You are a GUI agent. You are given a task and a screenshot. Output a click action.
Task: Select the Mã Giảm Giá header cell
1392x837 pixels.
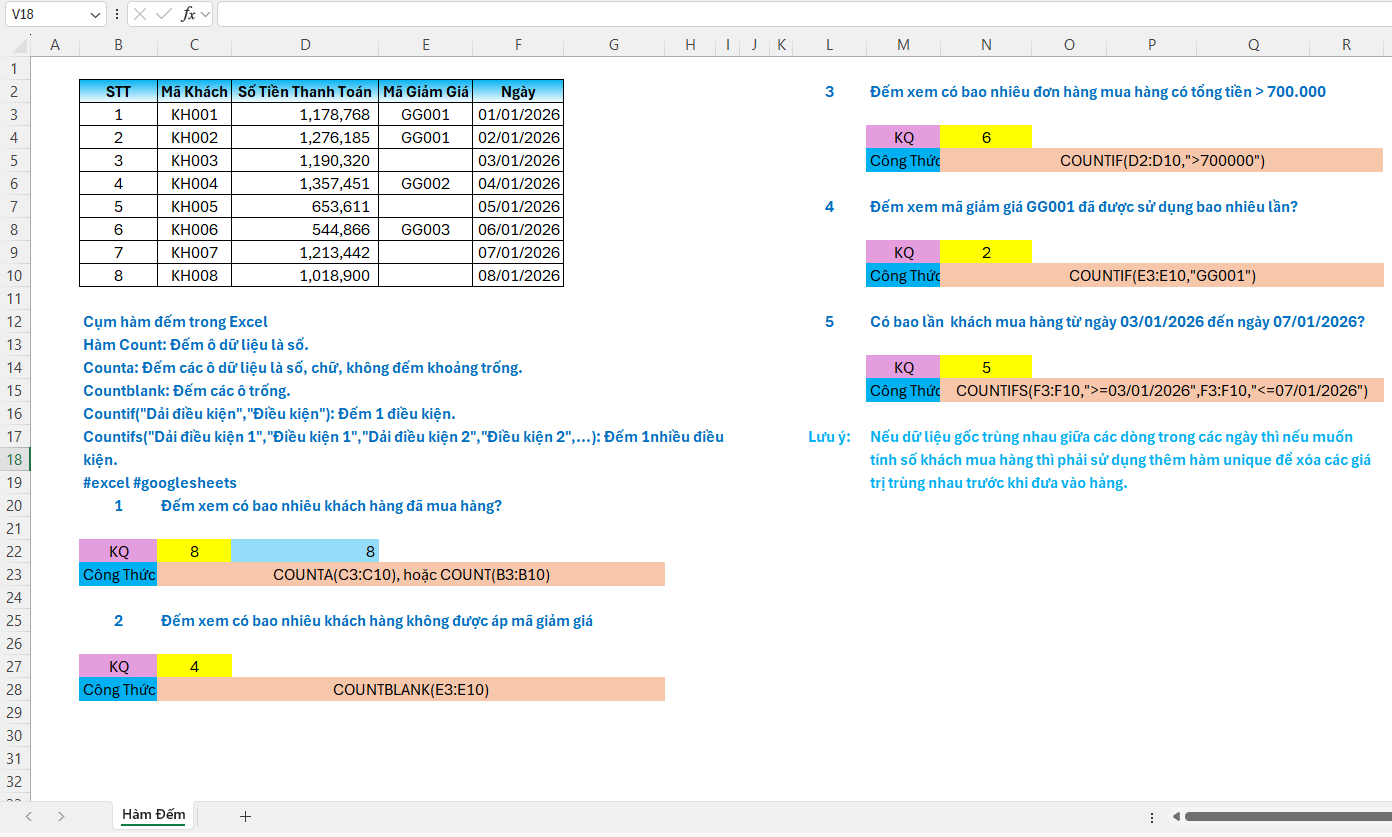pyautogui.click(x=425, y=91)
